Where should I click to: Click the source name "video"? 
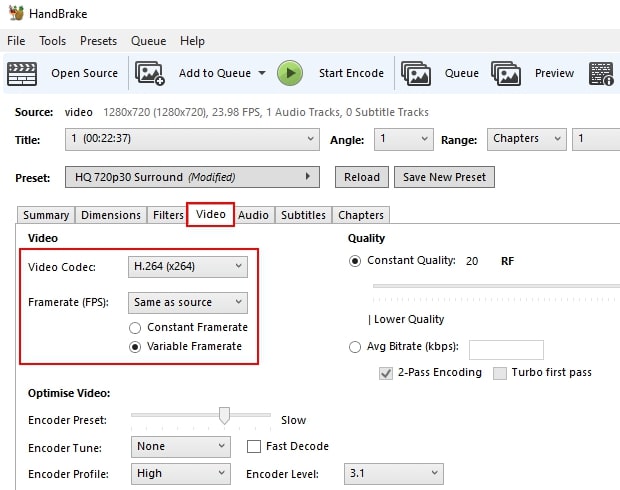pos(79,112)
